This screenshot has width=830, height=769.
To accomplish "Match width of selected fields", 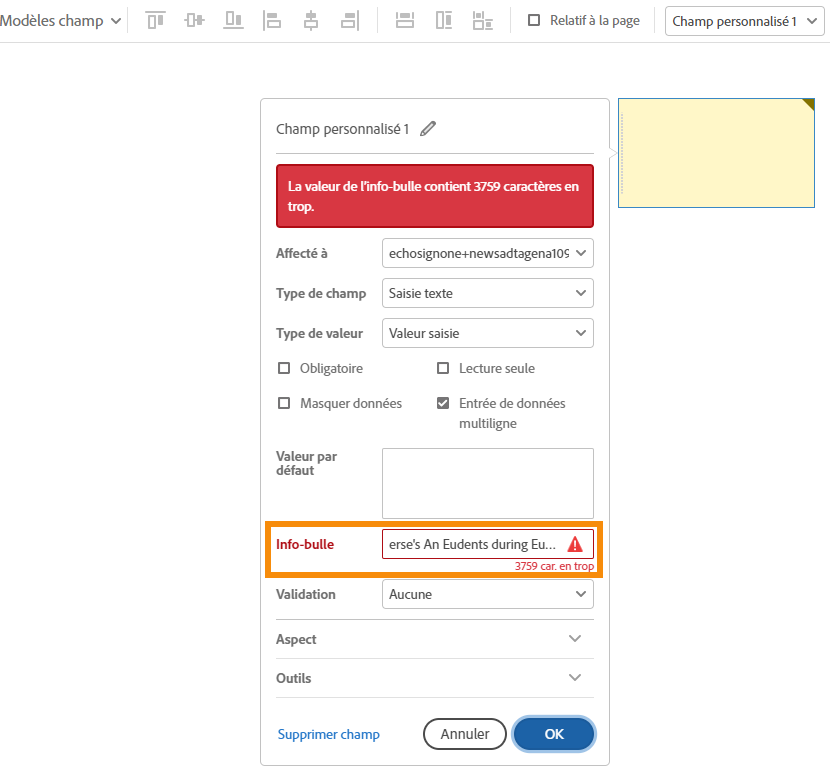I will [x=405, y=21].
